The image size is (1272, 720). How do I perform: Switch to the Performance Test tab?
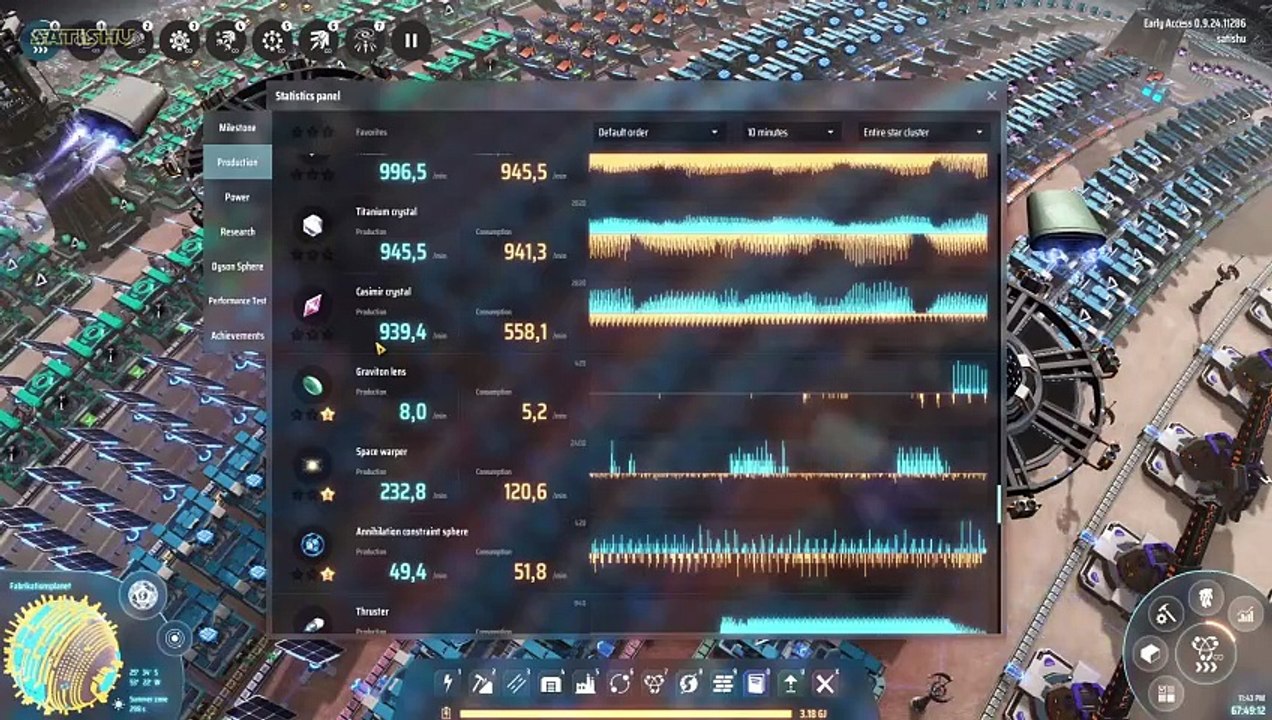pos(237,301)
